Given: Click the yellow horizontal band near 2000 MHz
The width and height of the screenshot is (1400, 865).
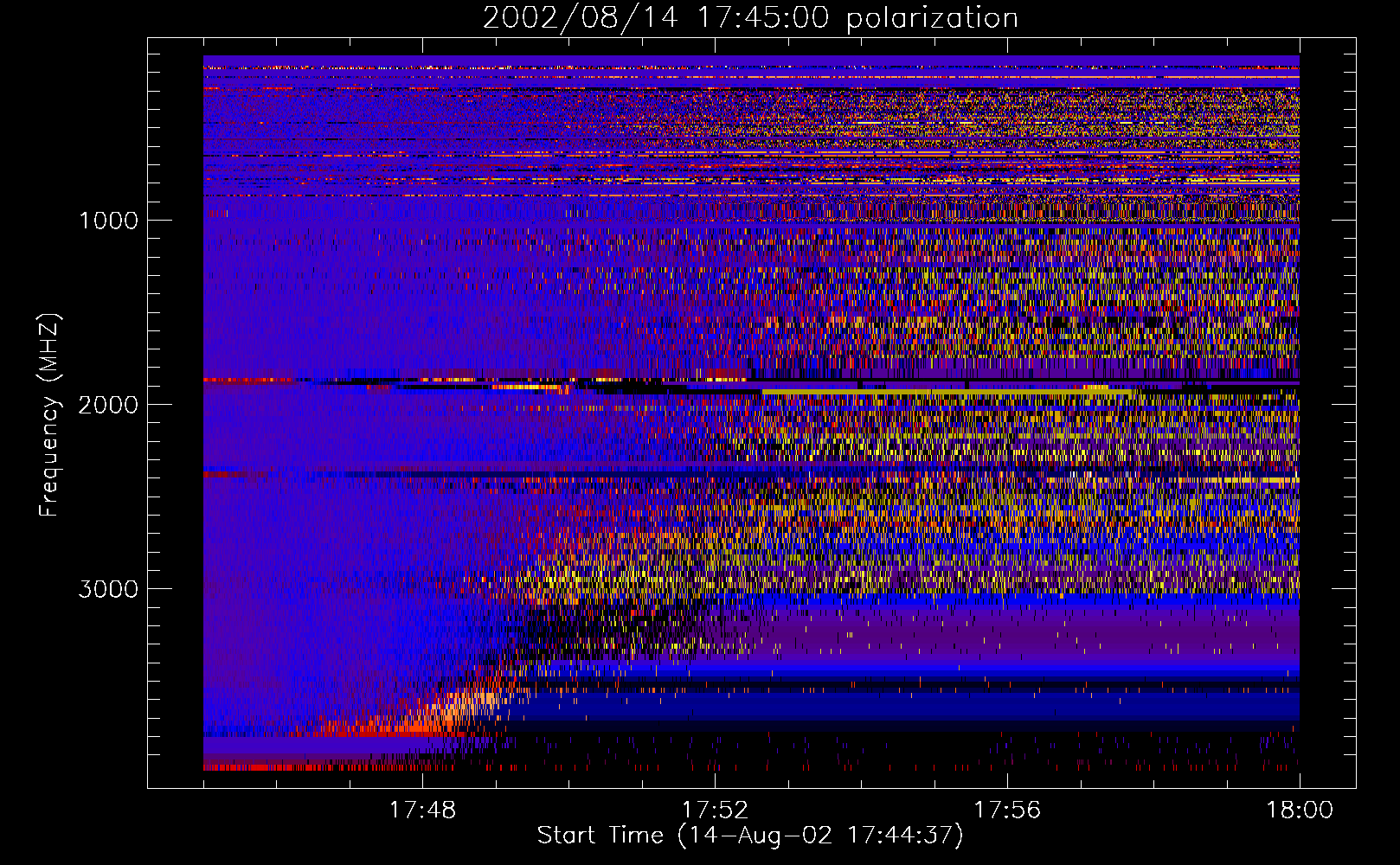Looking at the screenshot, I should click(x=947, y=394).
